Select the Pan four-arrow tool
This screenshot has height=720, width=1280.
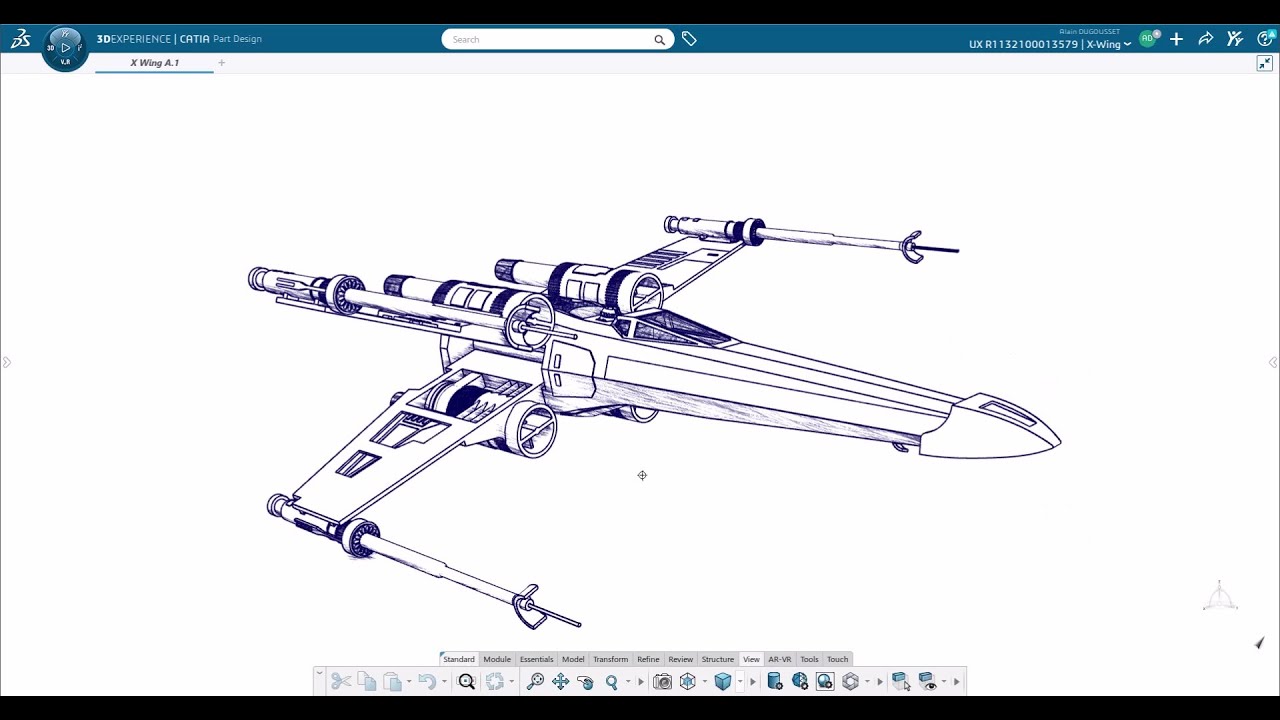(561, 682)
